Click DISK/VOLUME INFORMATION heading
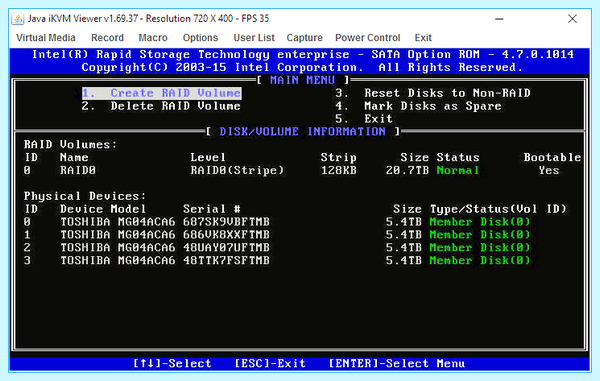The width and height of the screenshot is (600, 381). 302,132
